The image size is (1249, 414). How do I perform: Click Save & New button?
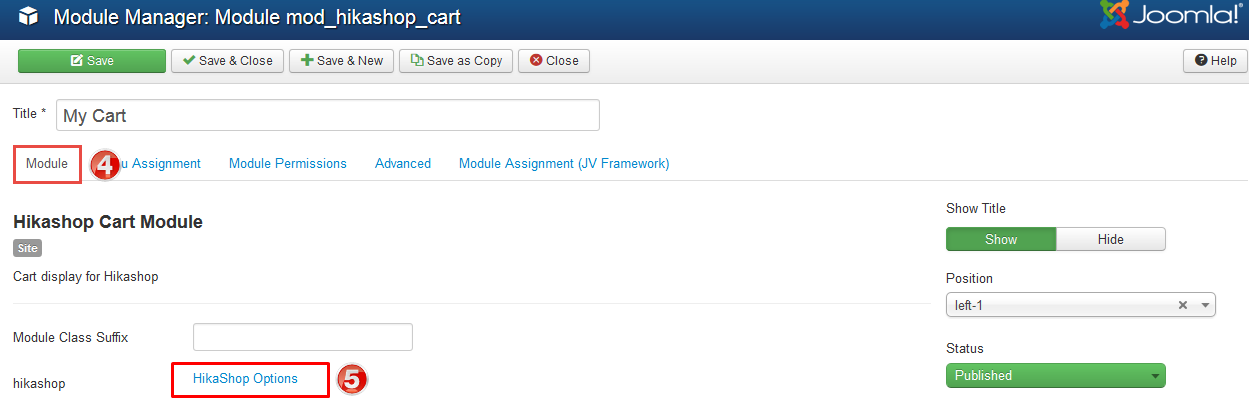point(342,61)
